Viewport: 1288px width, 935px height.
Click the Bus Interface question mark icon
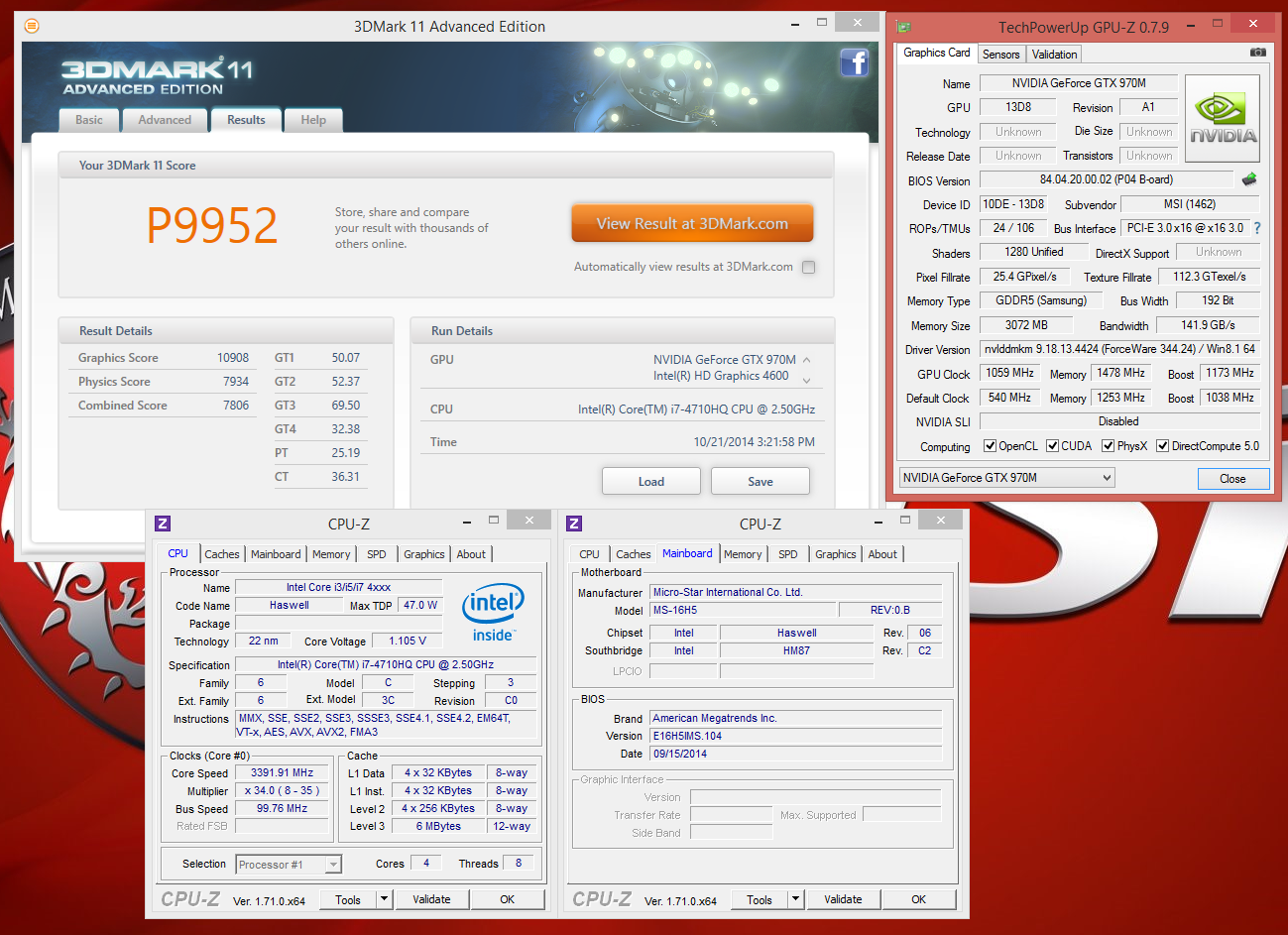click(1257, 228)
